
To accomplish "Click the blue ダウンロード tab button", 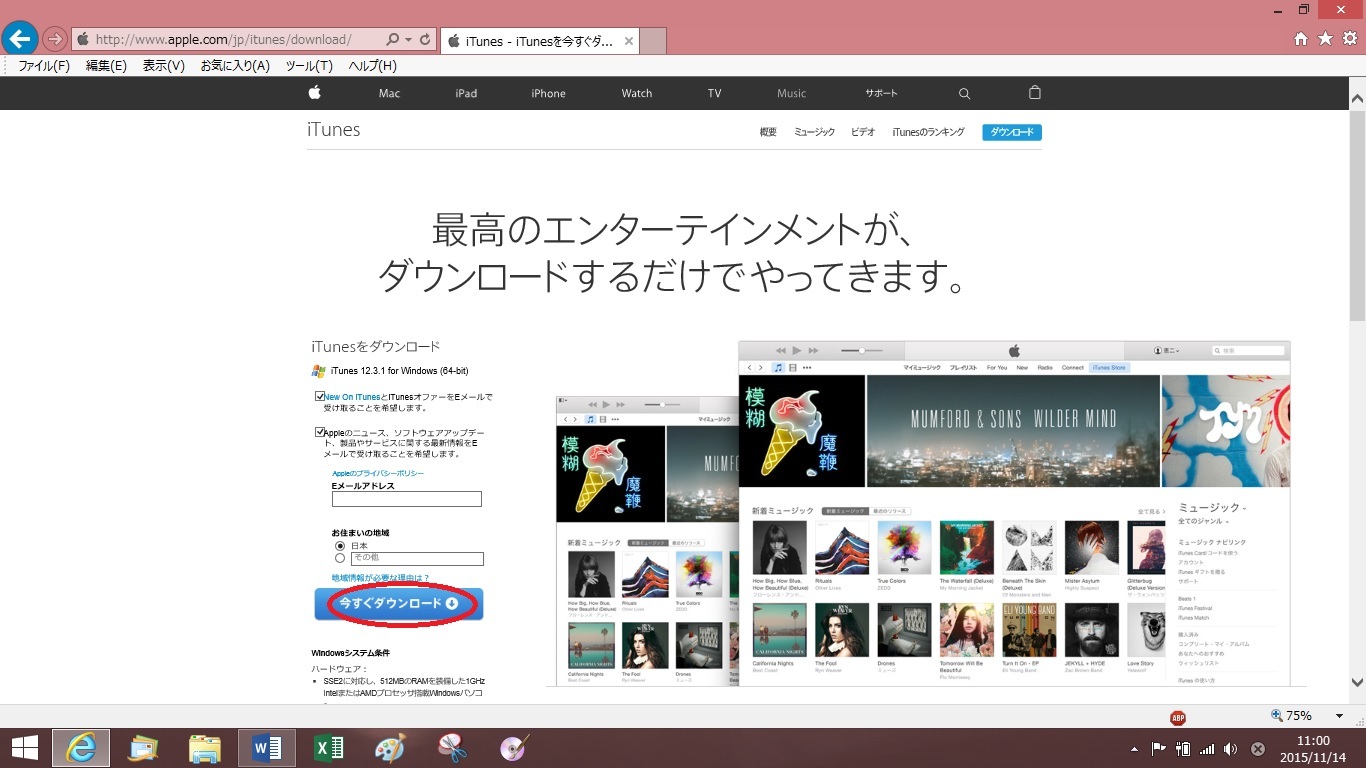I will (1012, 132).
